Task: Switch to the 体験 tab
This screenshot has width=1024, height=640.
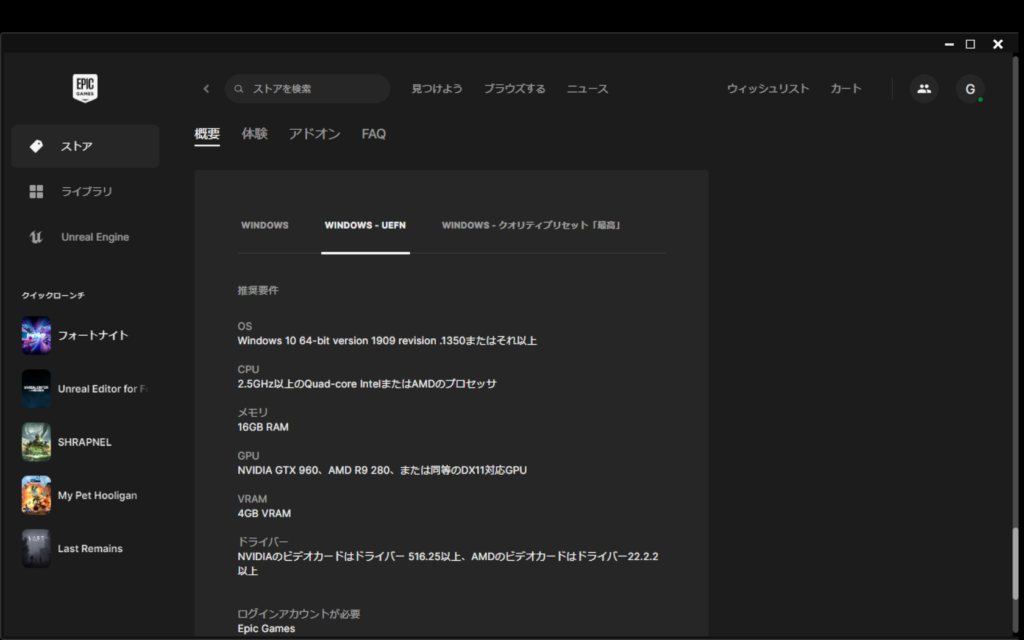Action: pyautogui.click(x=255, y=134)
